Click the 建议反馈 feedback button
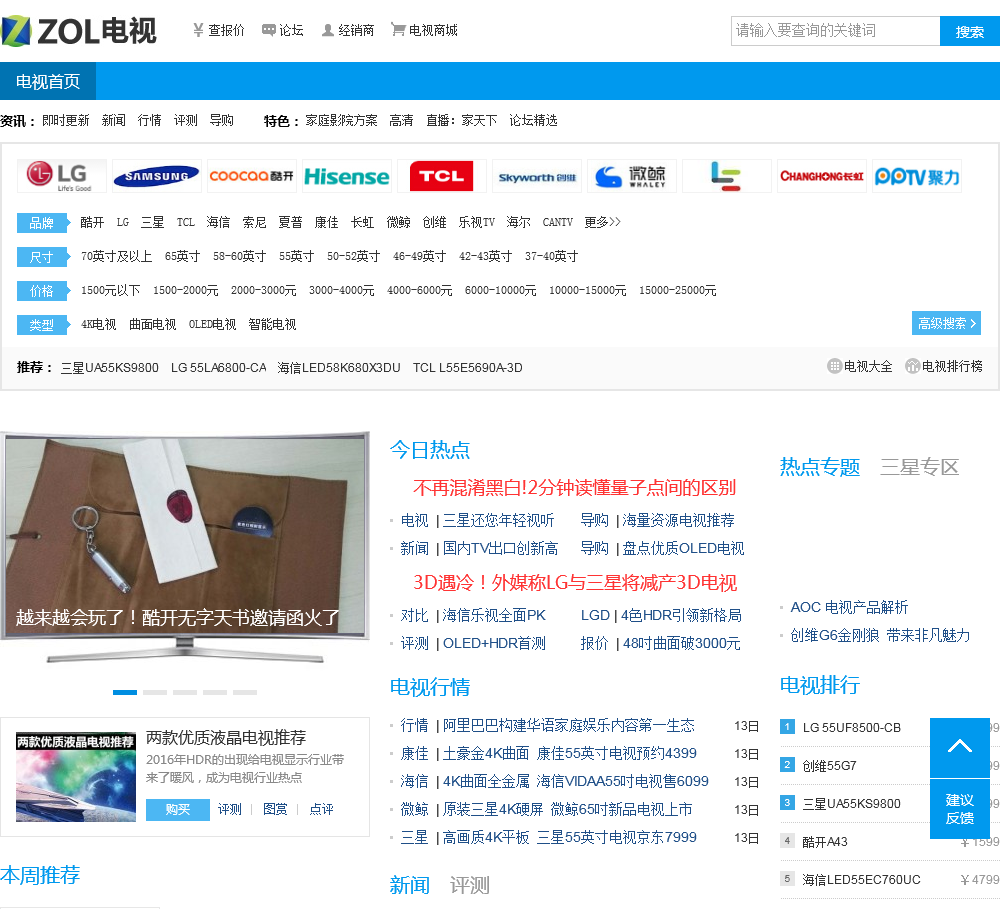Image resolution: width=1000 pixels, height=909 pixels. pyautogui.click(x=959, y=809)
